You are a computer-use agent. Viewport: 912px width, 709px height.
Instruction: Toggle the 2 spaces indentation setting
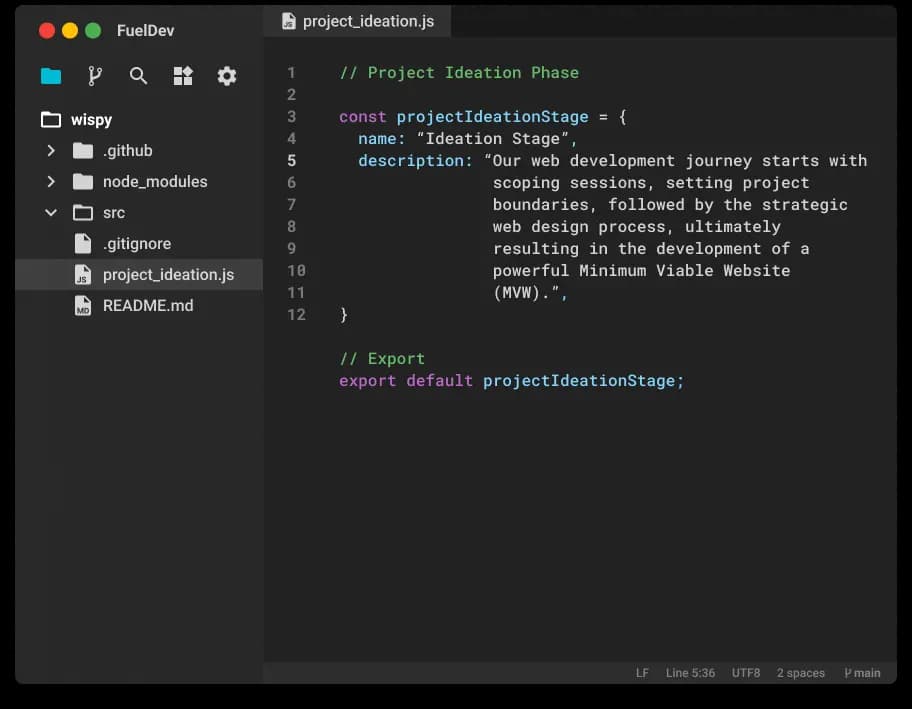click(x=801, y=673)
